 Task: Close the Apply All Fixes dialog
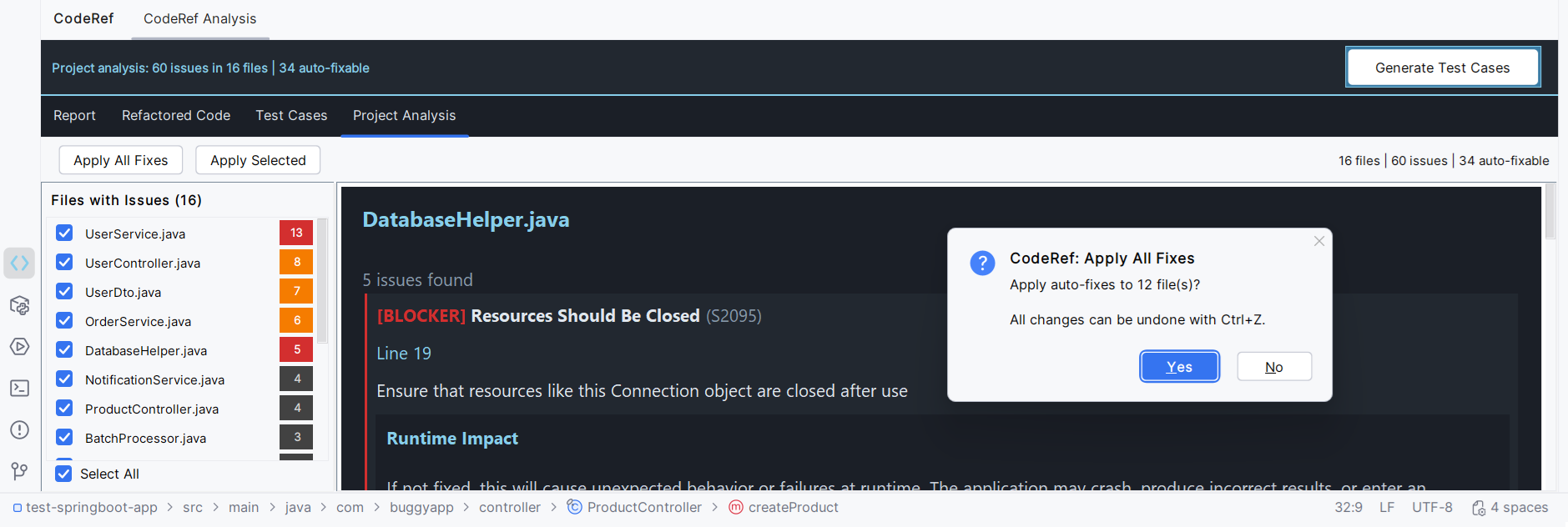[1319, 241]
